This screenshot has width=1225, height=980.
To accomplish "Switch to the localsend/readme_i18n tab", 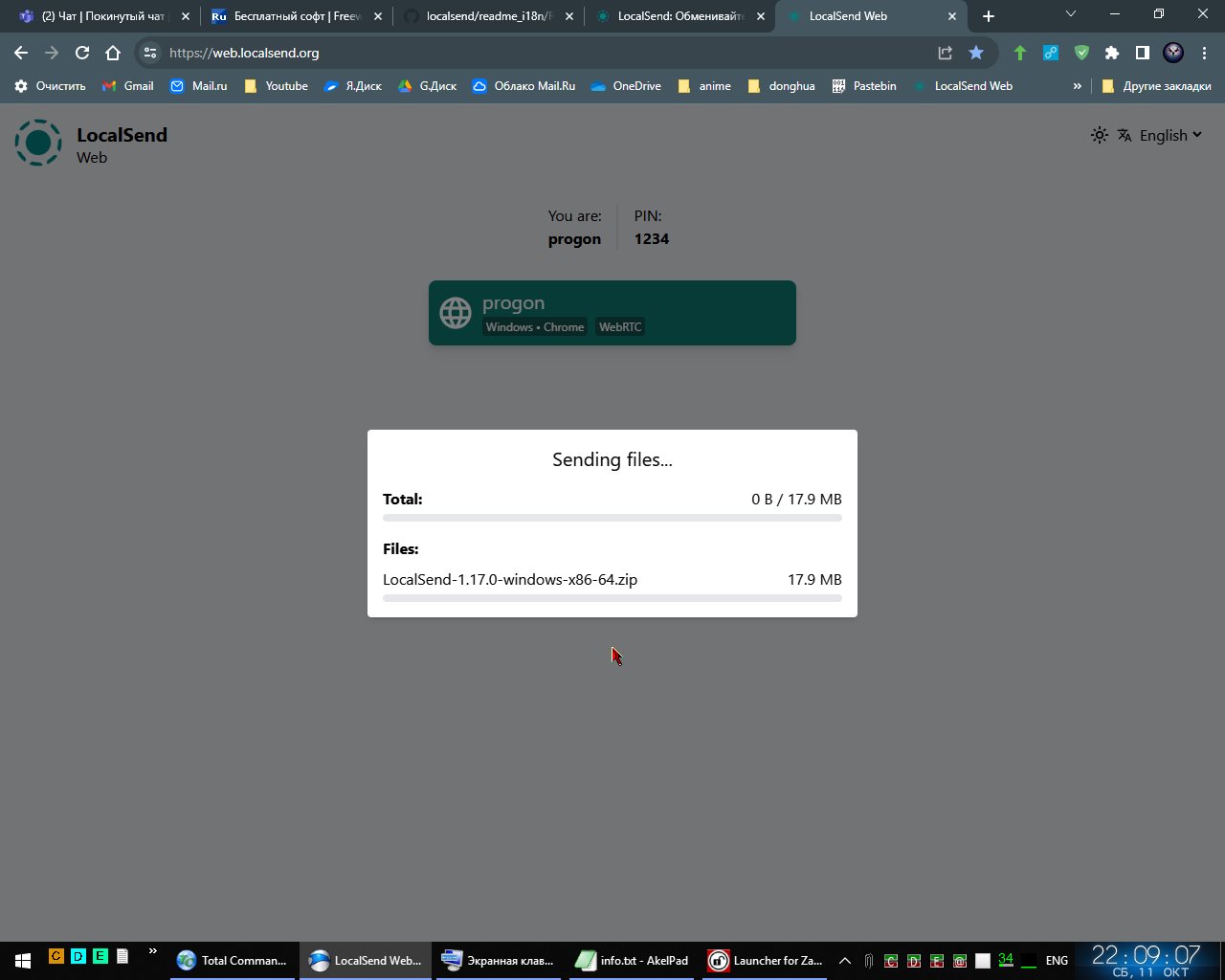I will 488,16.
